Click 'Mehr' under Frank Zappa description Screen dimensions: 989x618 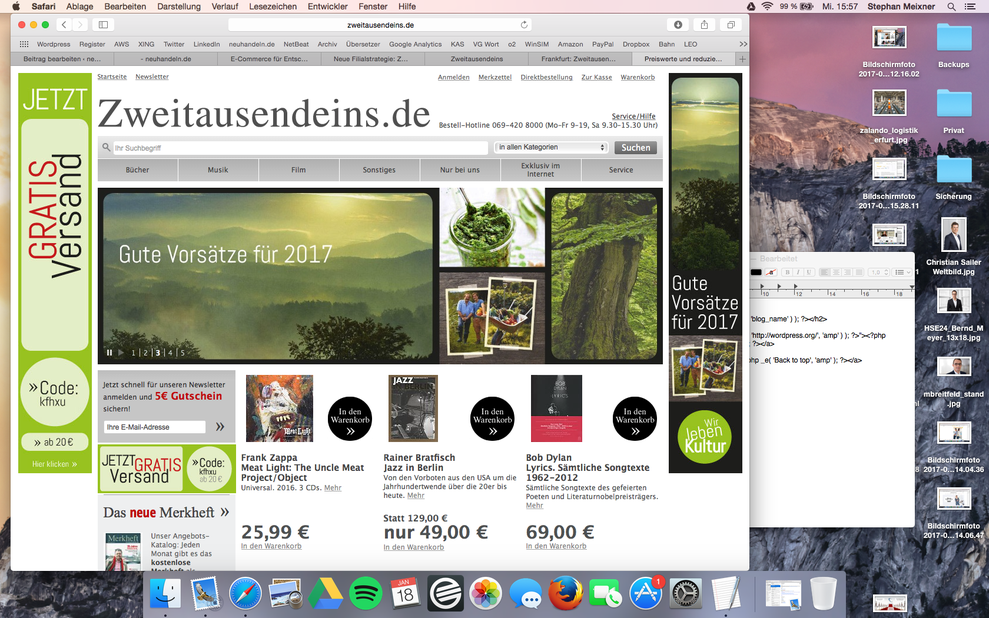(x=332, y=487)
